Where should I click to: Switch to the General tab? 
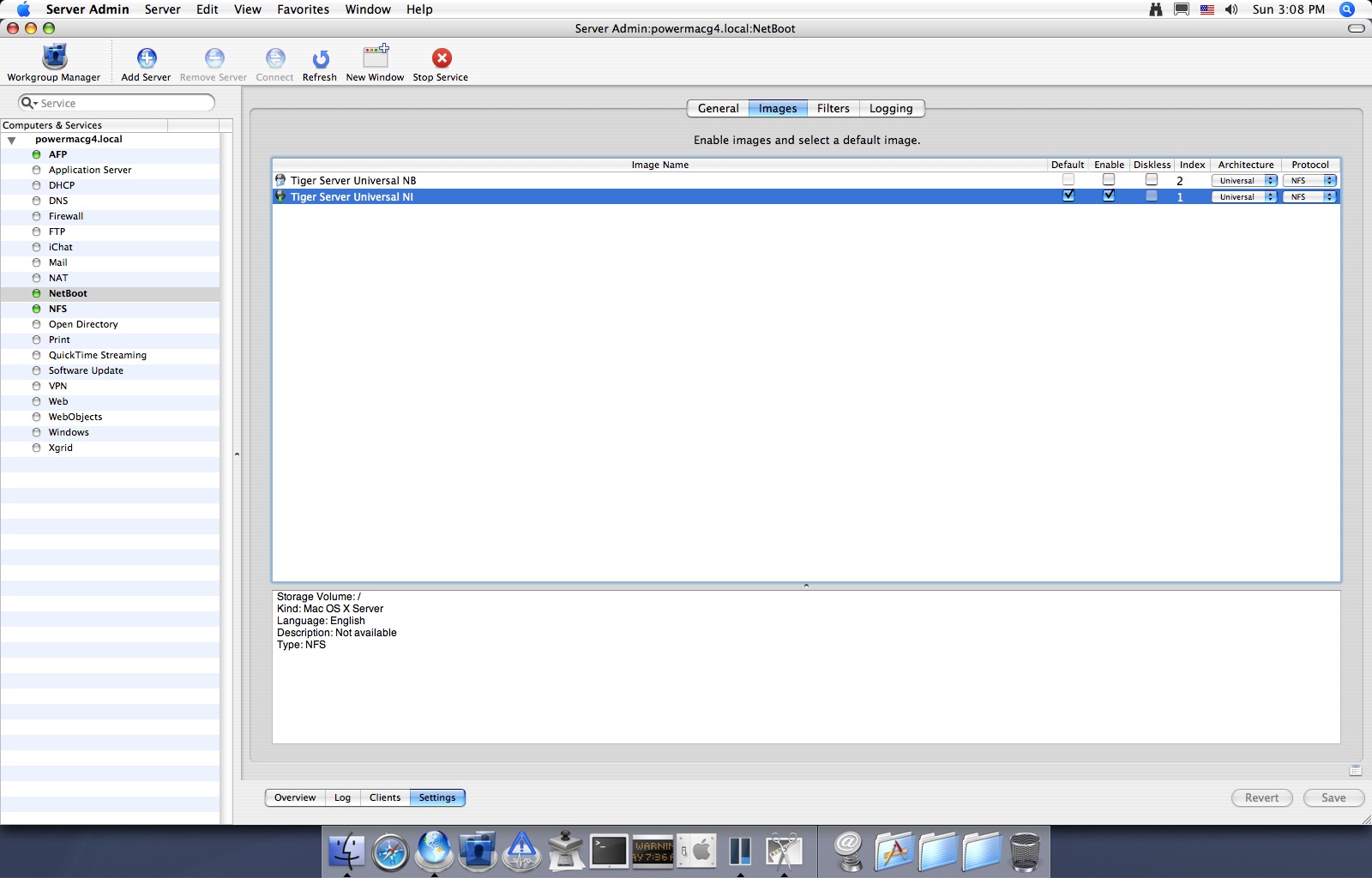coord(718,108)
